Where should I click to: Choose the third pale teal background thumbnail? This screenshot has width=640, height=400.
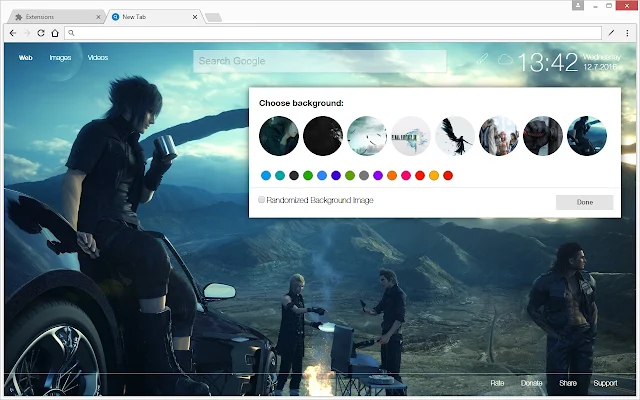point(367,136)
